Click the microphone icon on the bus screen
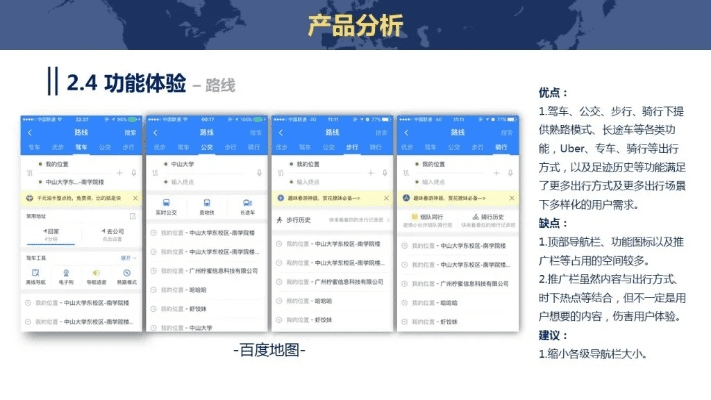Screen dimensions: 711x400 (x=259, y=173)
